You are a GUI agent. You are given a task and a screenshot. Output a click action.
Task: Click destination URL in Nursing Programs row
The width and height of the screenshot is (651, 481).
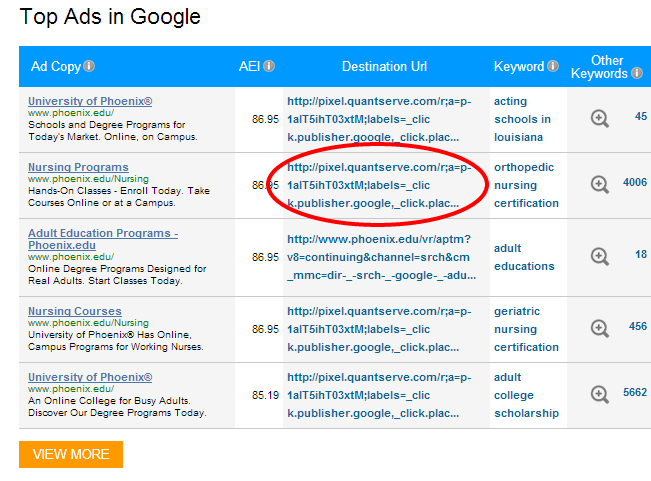coord(379,185)
